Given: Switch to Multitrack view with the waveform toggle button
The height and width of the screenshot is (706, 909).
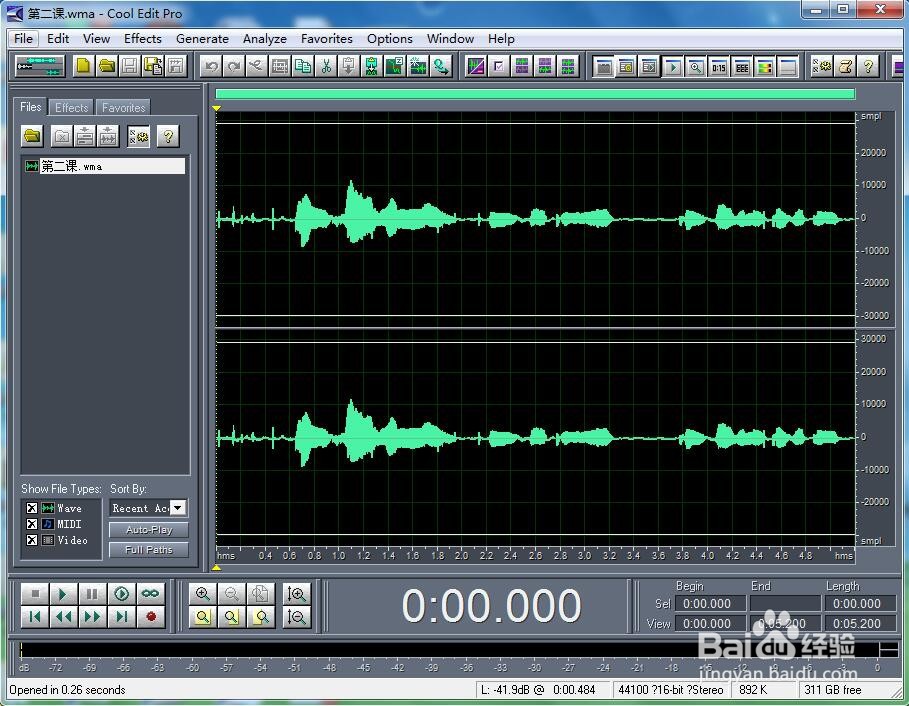Looking at the screenshot, I should click(x=39, y=66).
